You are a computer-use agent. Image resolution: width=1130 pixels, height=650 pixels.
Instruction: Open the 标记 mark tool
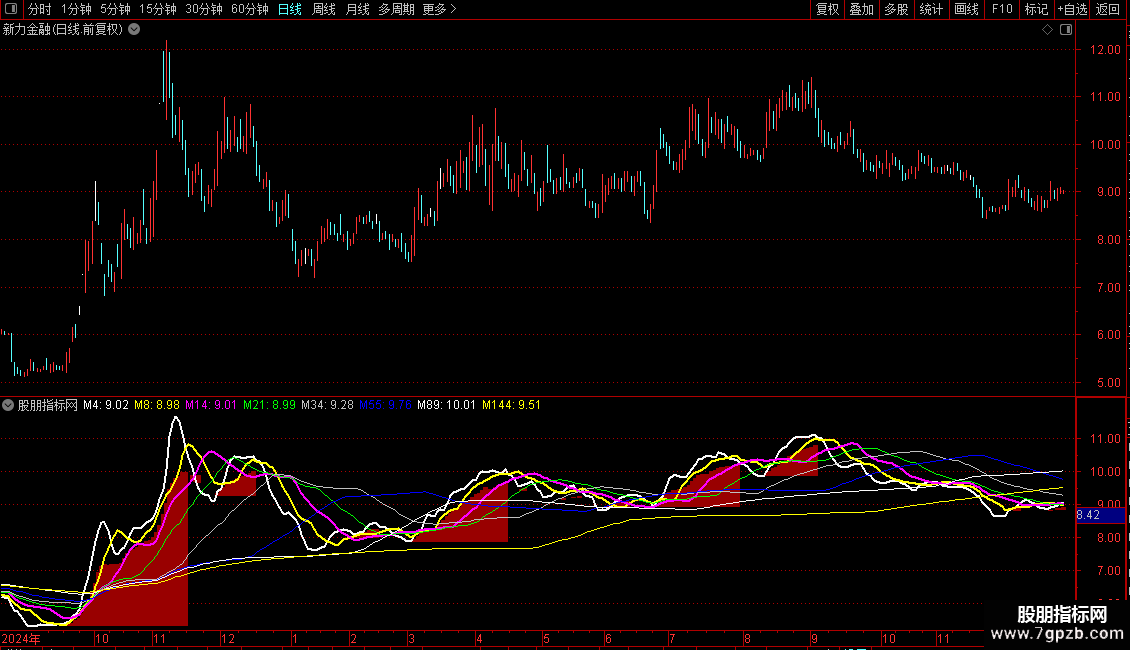[1036, 9]
